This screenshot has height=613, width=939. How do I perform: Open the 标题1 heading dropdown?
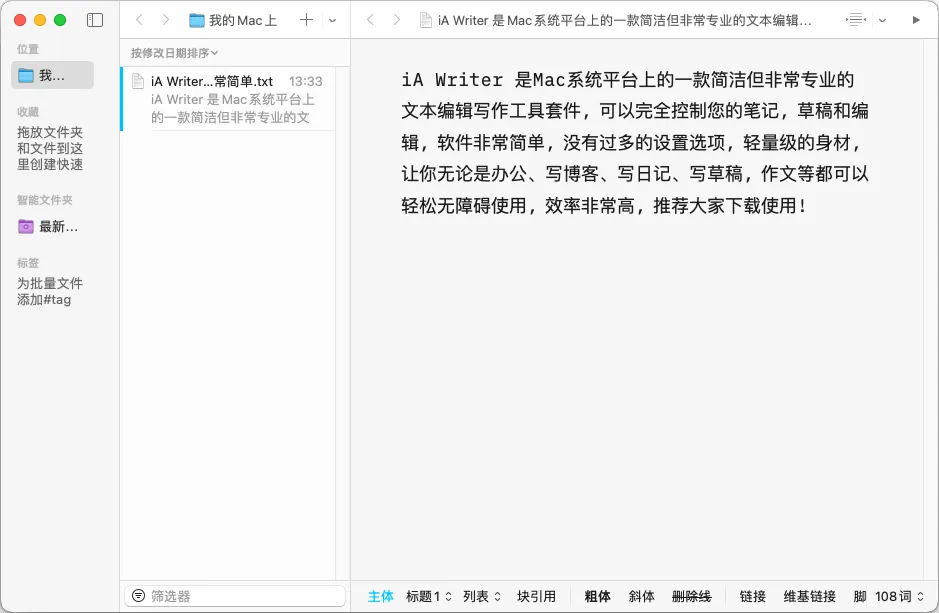pos(429,596)
